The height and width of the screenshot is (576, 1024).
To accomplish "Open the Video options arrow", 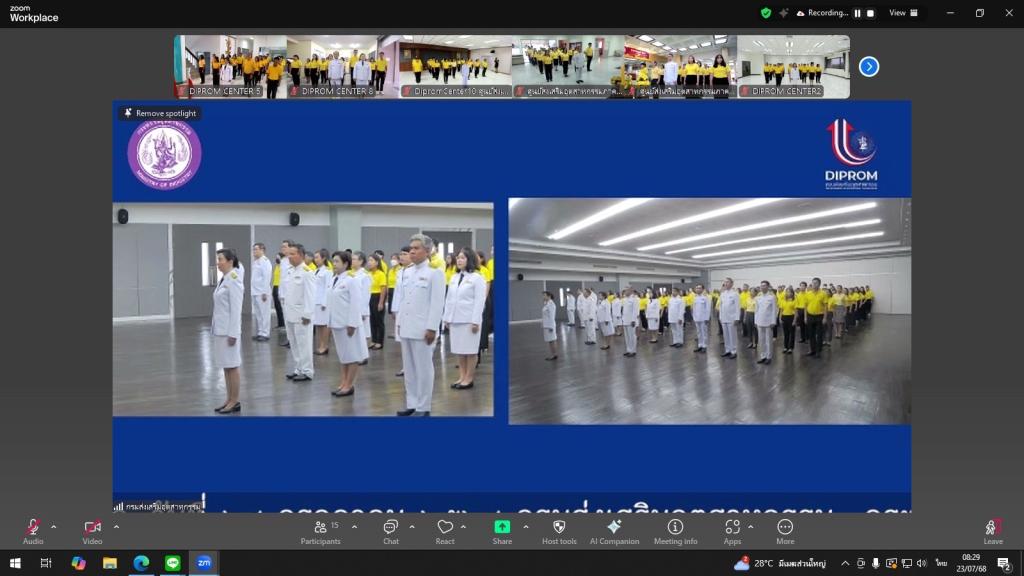I will coord(116,526).
